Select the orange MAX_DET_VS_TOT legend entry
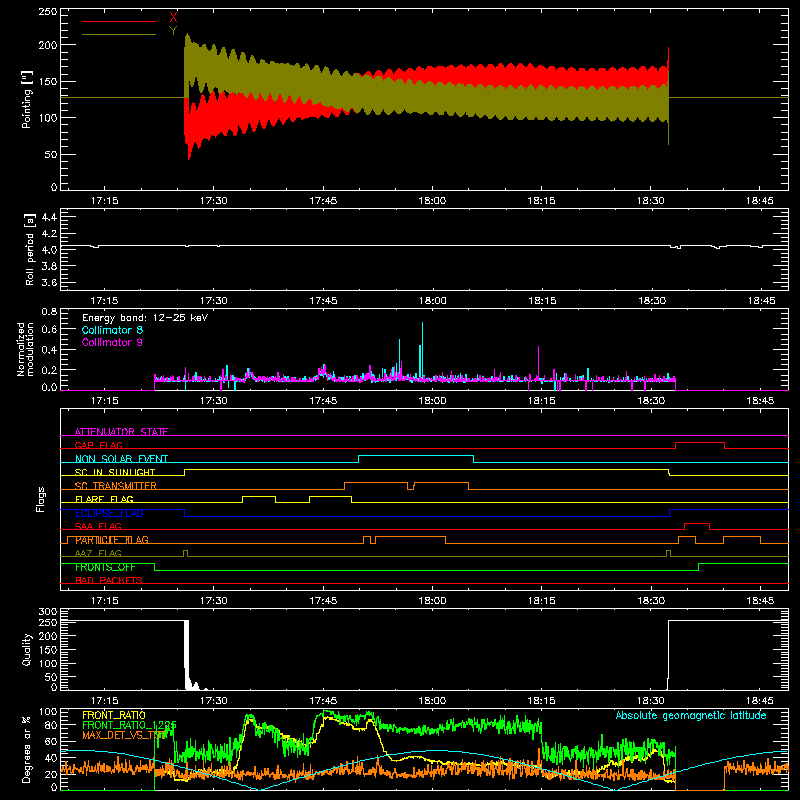 click(x=124, y=735)
